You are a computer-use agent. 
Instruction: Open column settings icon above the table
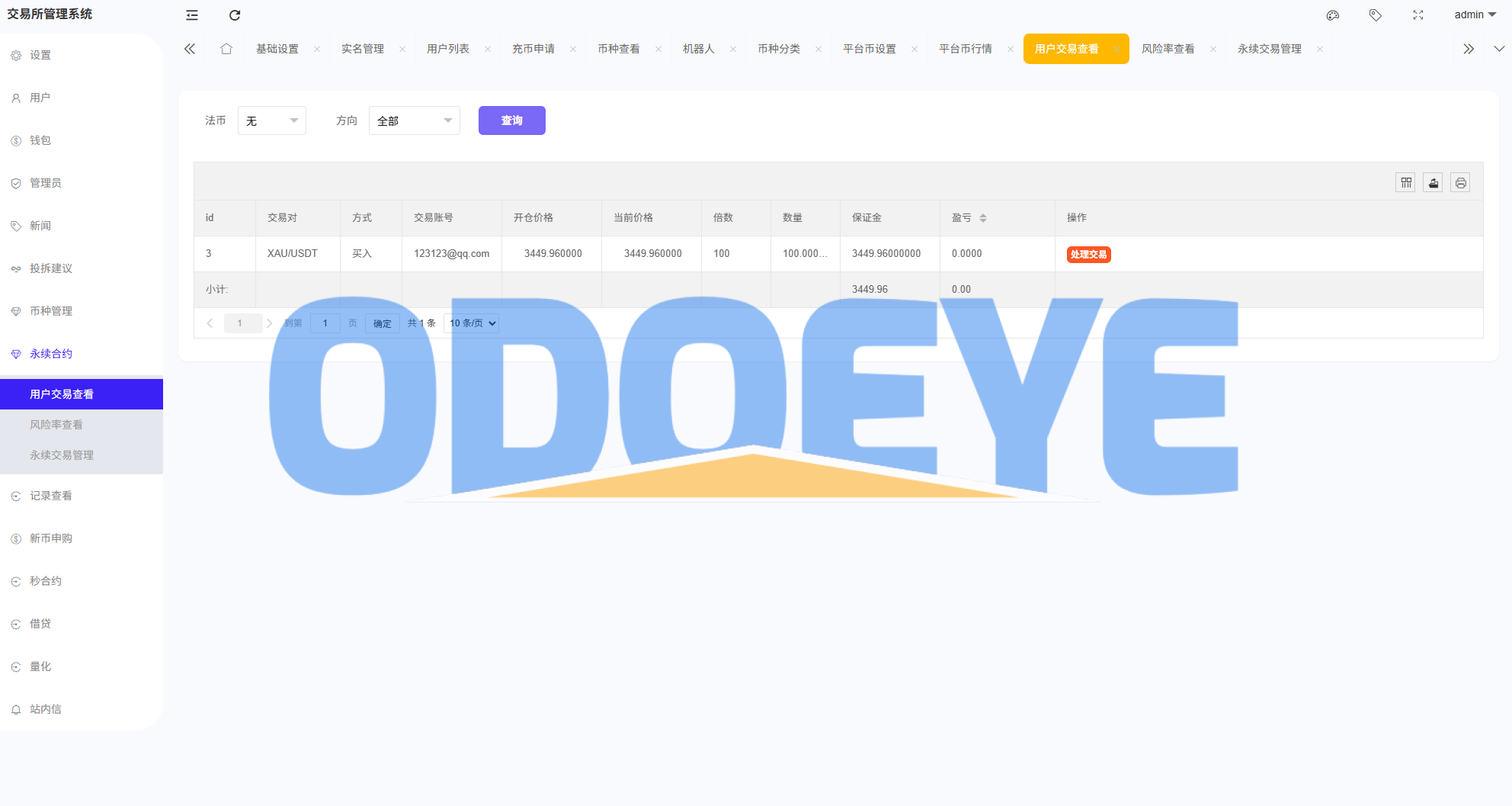1405,182
